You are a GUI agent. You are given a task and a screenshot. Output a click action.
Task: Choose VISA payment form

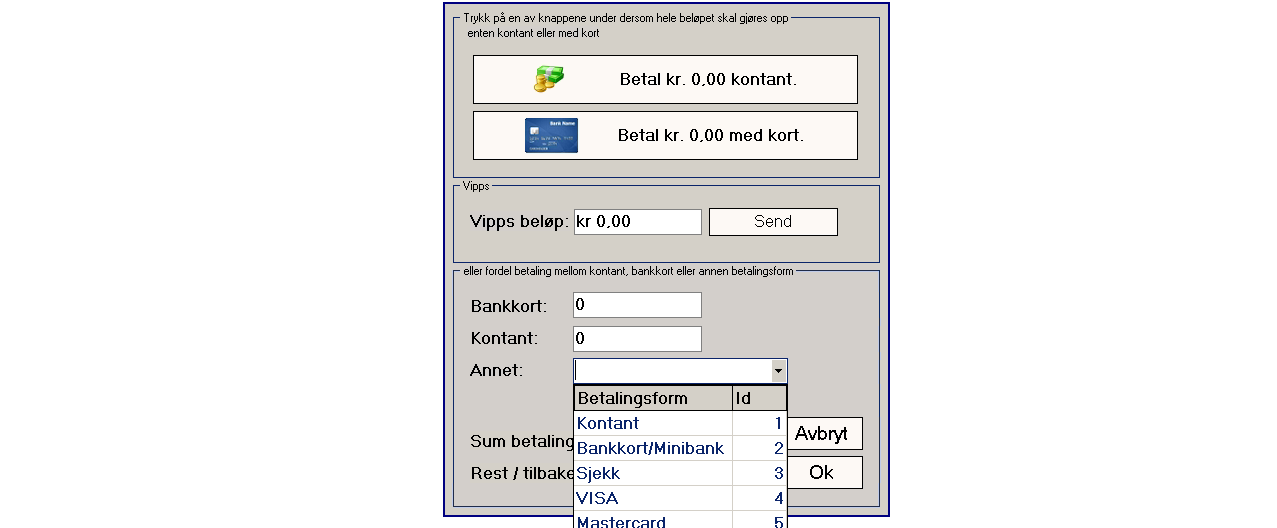point(654,498)
